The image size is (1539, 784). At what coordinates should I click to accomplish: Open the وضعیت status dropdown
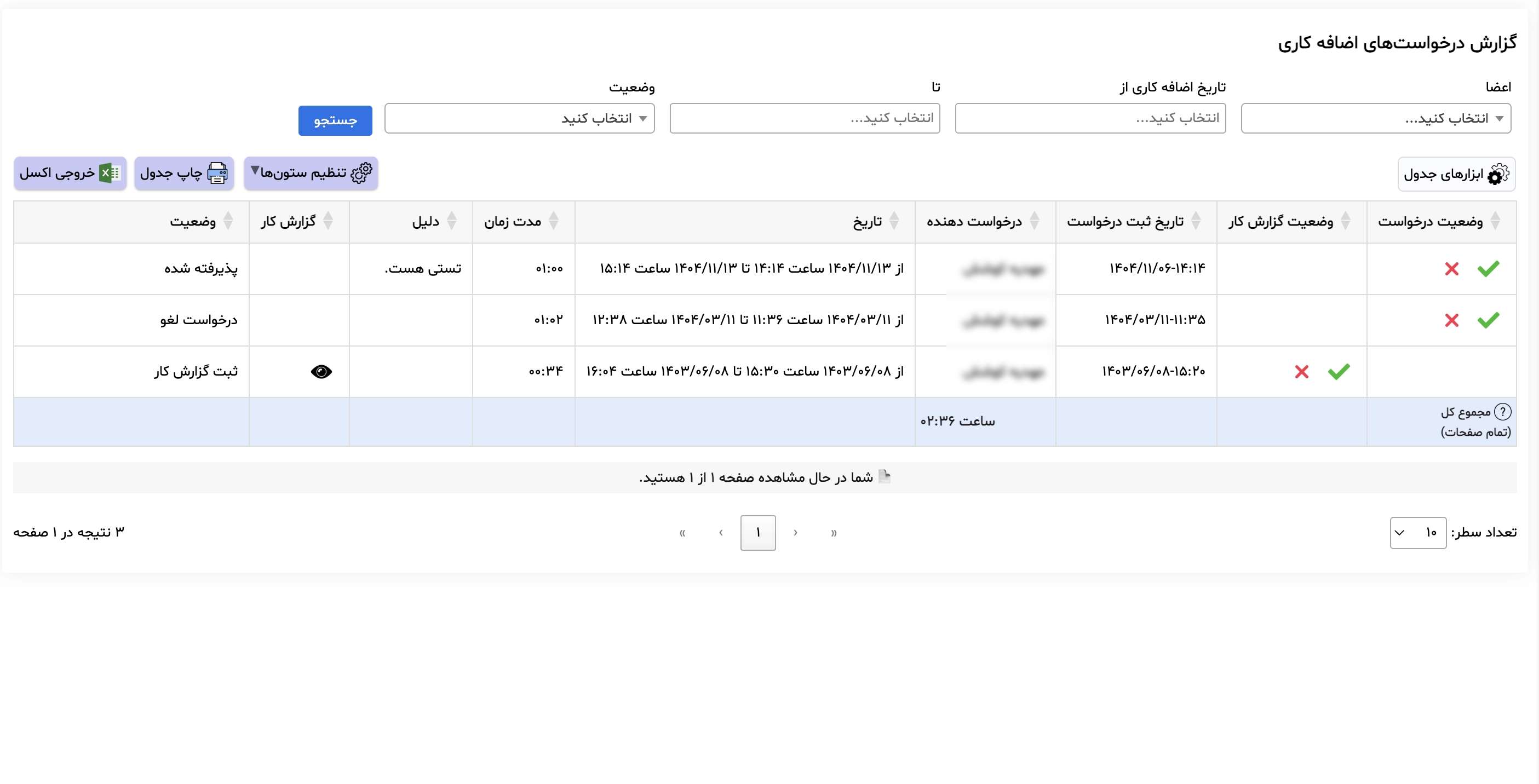[x=519, y=118]
